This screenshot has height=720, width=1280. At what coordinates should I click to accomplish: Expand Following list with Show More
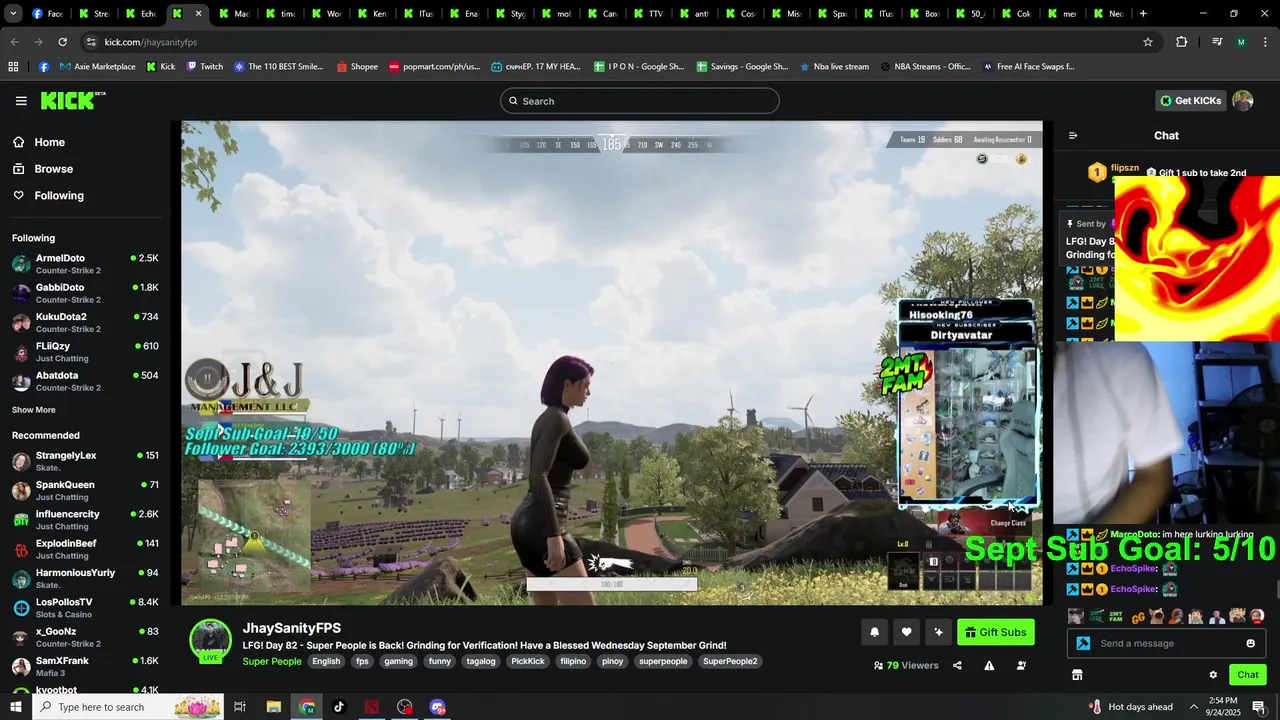34,410
